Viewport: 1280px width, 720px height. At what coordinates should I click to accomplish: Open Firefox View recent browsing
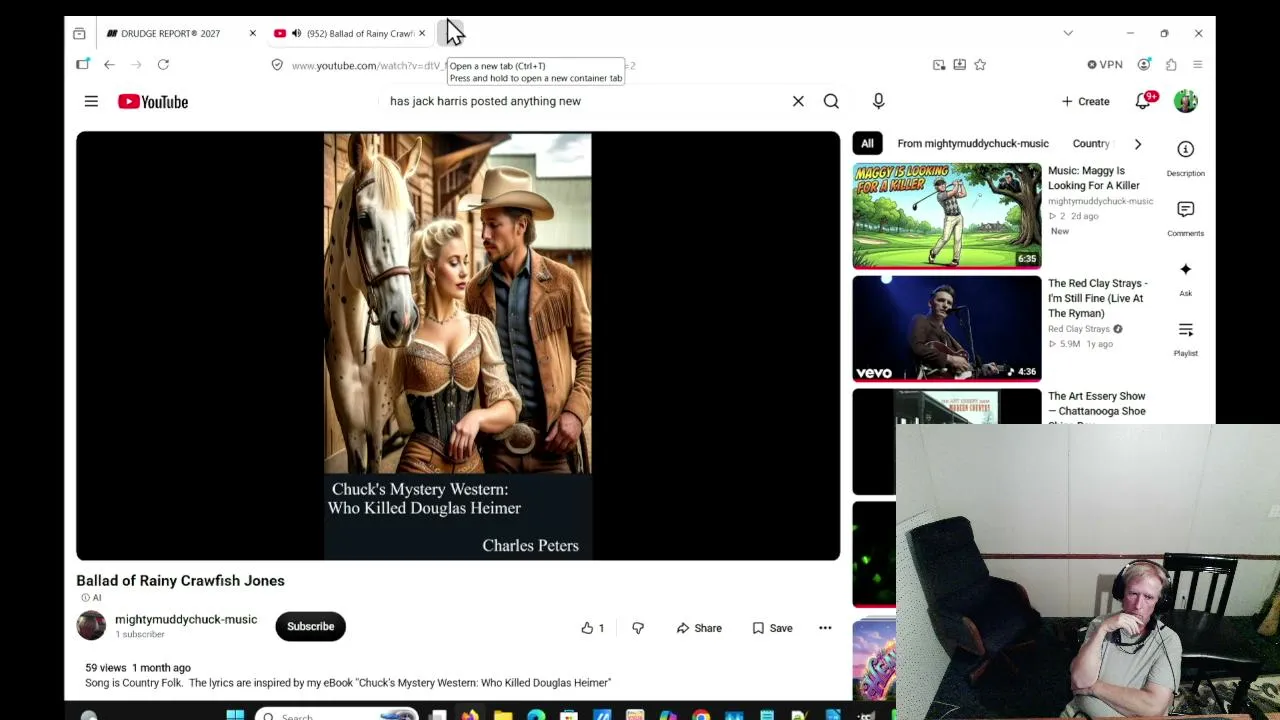(79, 33)
